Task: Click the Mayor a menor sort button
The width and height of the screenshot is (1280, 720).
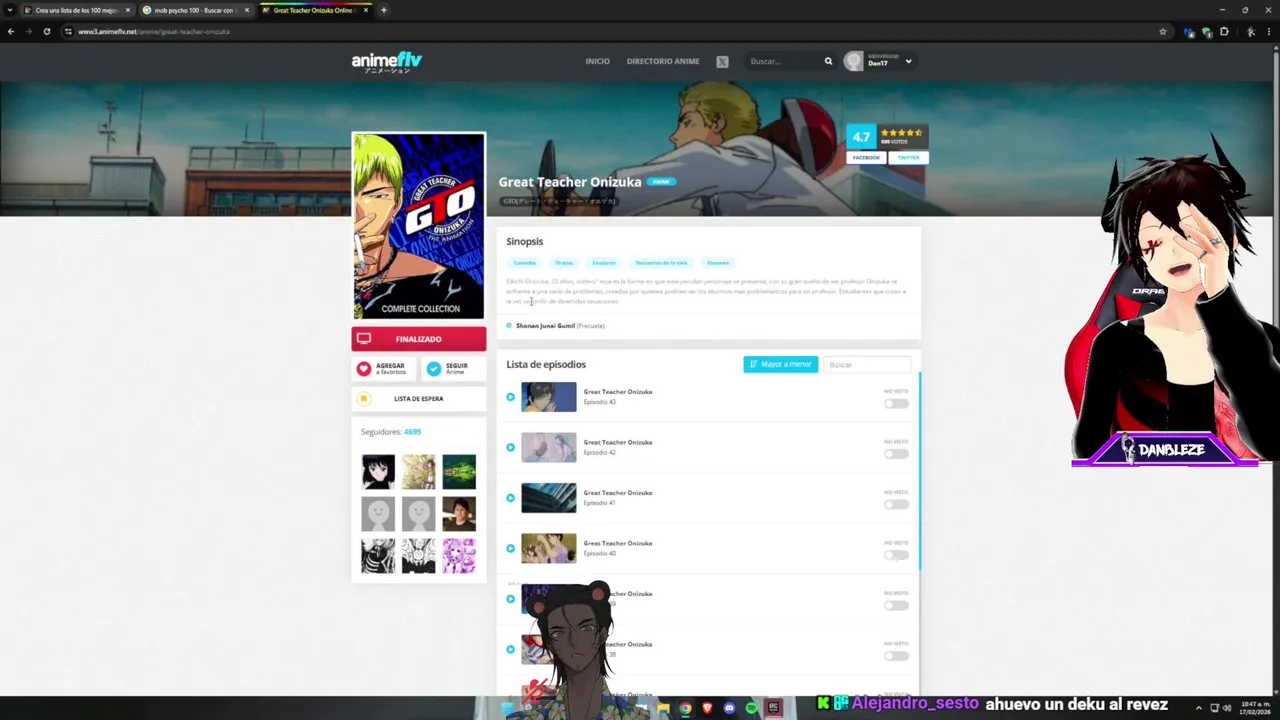Action: click(x=780, y=364)
